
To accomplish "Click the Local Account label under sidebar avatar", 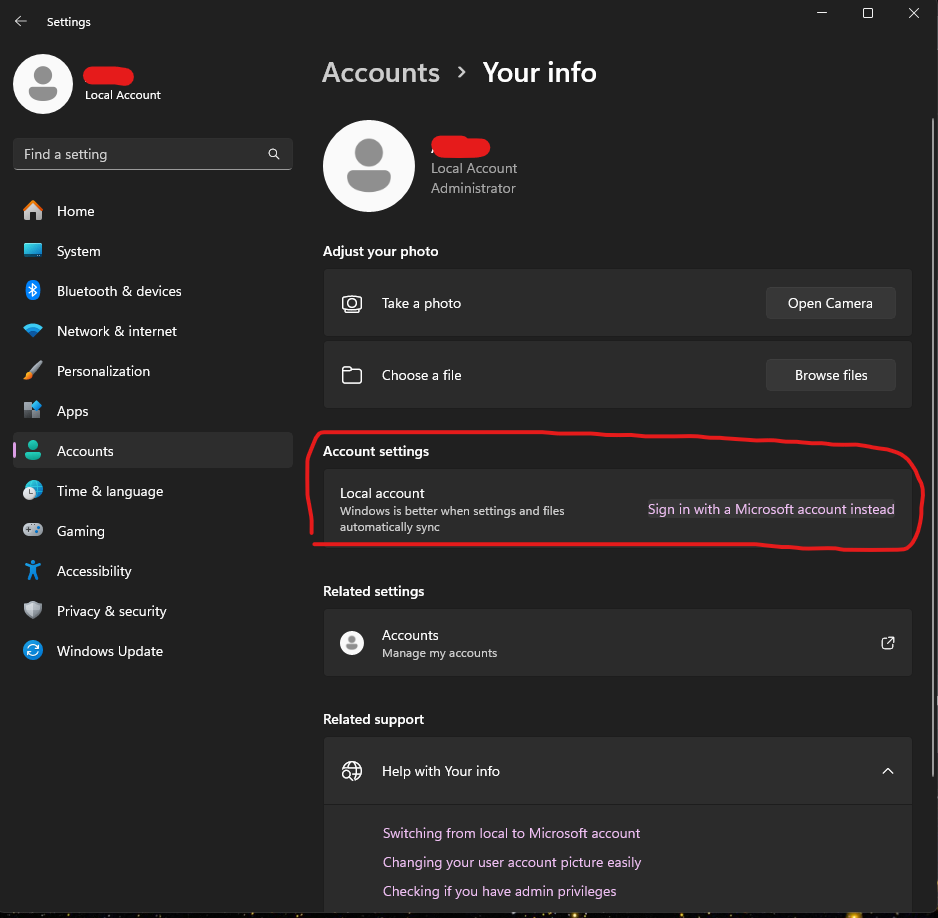I will point(123,94).
